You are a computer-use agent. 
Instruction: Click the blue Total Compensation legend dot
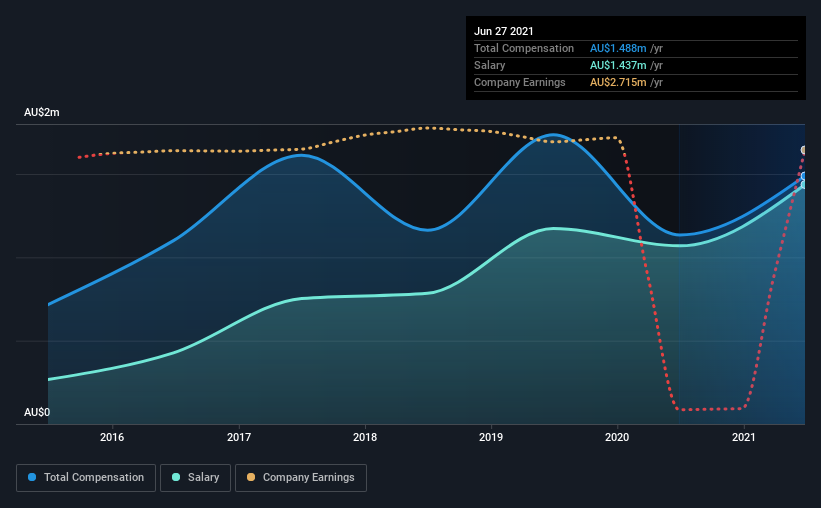coord(32,477)
